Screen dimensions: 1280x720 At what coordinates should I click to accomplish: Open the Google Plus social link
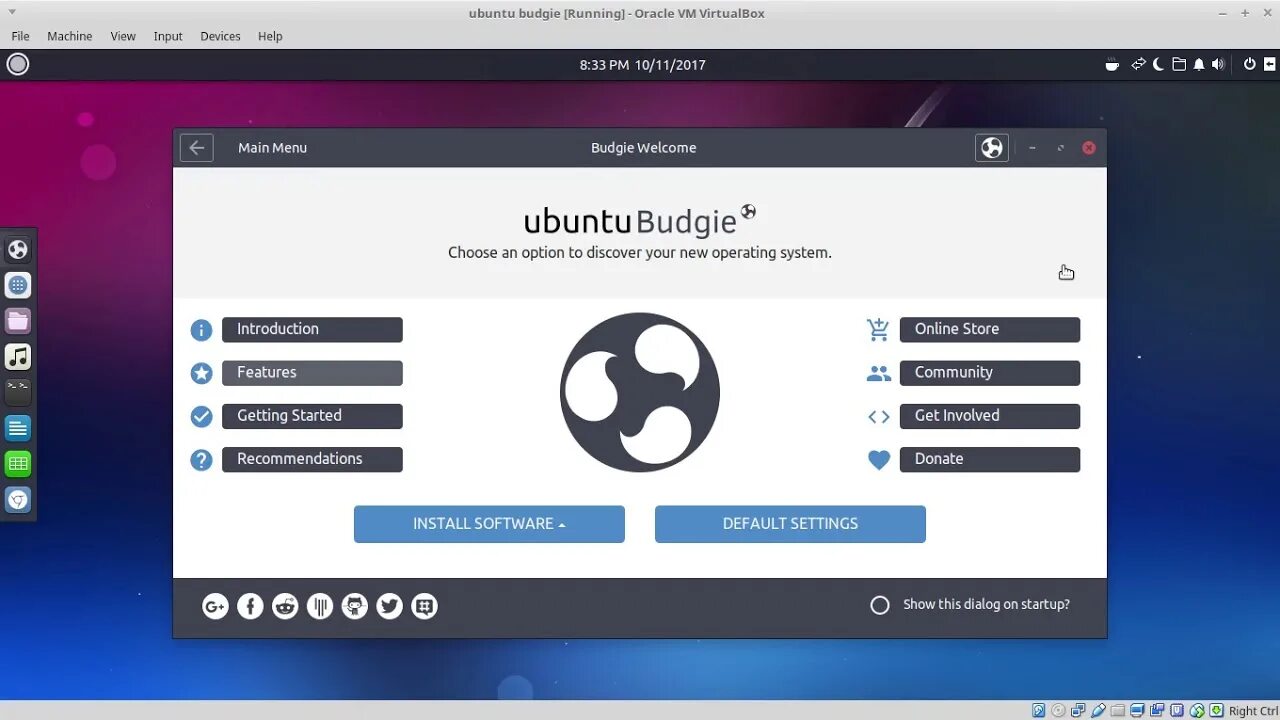coord(215,606)
